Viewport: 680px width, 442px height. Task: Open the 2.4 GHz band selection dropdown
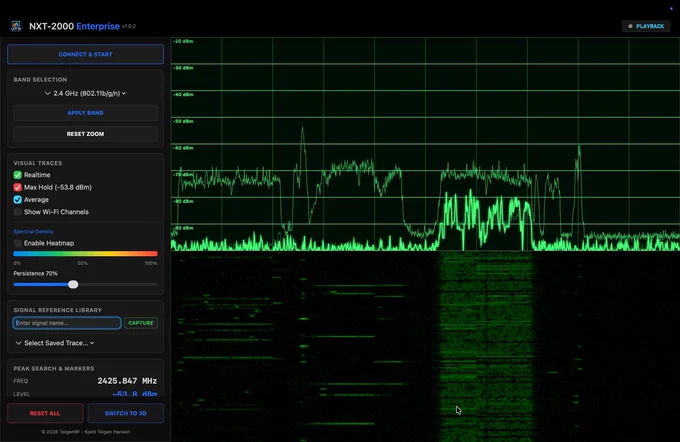[85, 93]
